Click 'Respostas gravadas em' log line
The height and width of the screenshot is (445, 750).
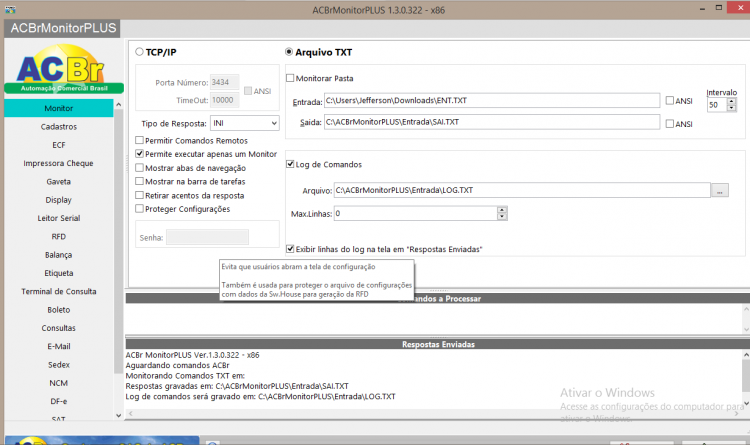click(x=237, y=386)
